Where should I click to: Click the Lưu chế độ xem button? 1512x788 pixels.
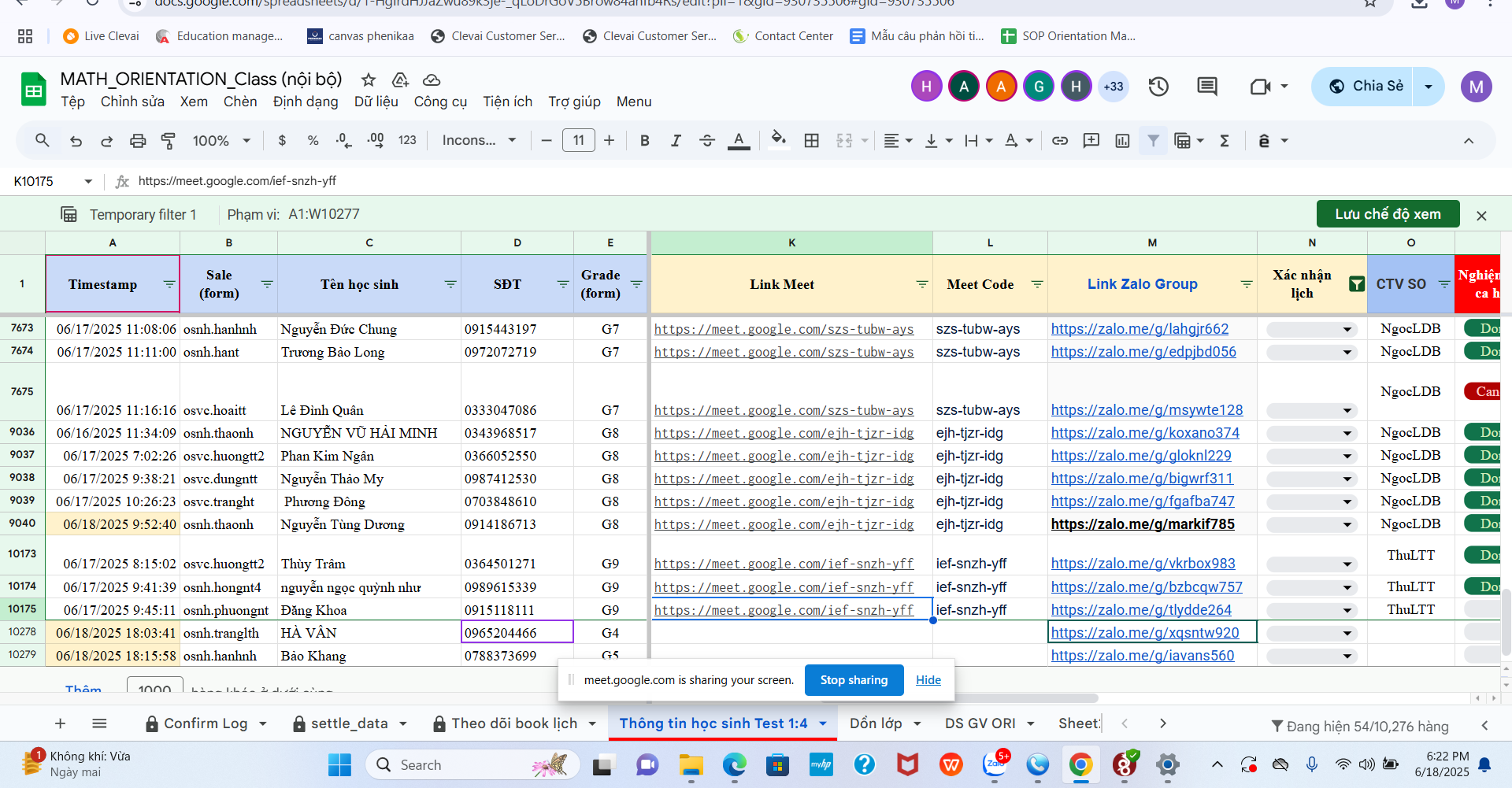point(1388,214)
